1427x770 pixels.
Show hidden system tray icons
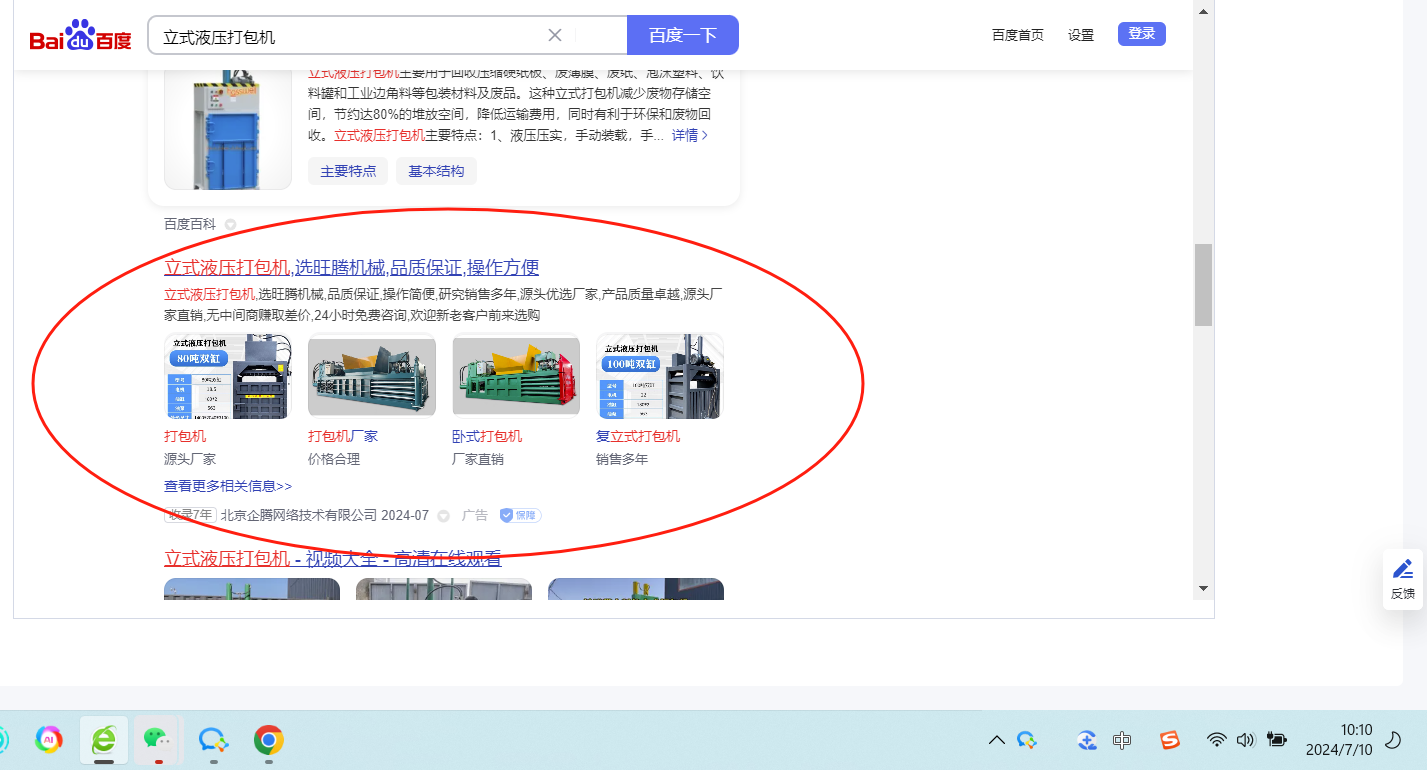pos(996,740)
